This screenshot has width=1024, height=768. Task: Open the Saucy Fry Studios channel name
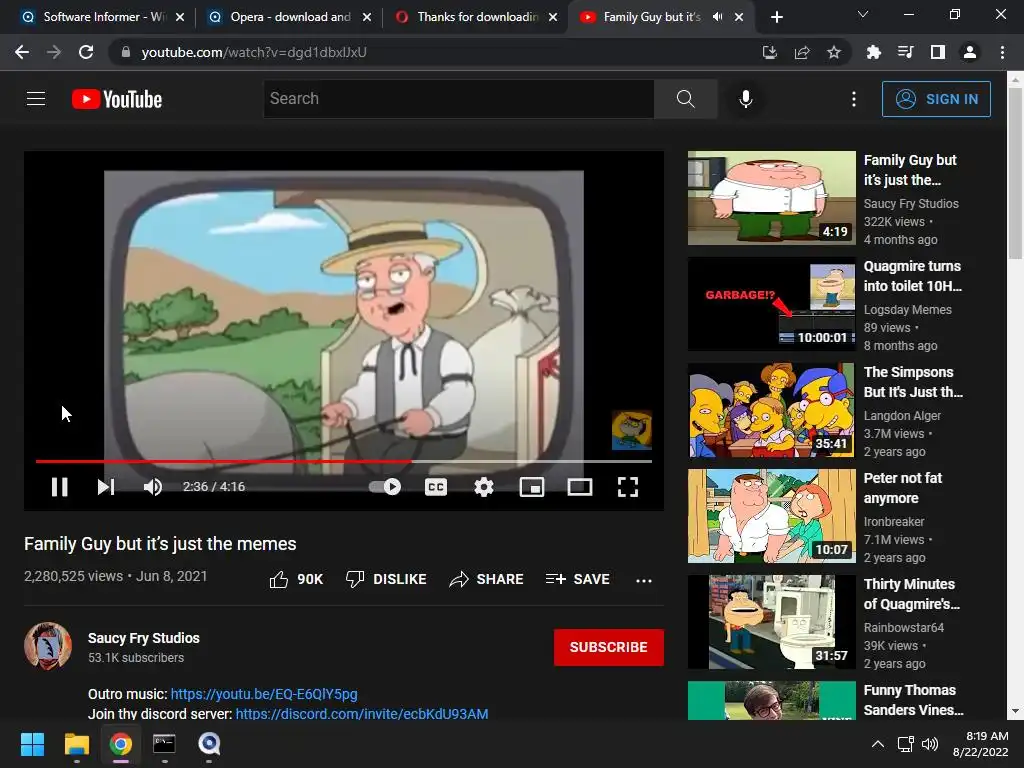pos(144,638)
